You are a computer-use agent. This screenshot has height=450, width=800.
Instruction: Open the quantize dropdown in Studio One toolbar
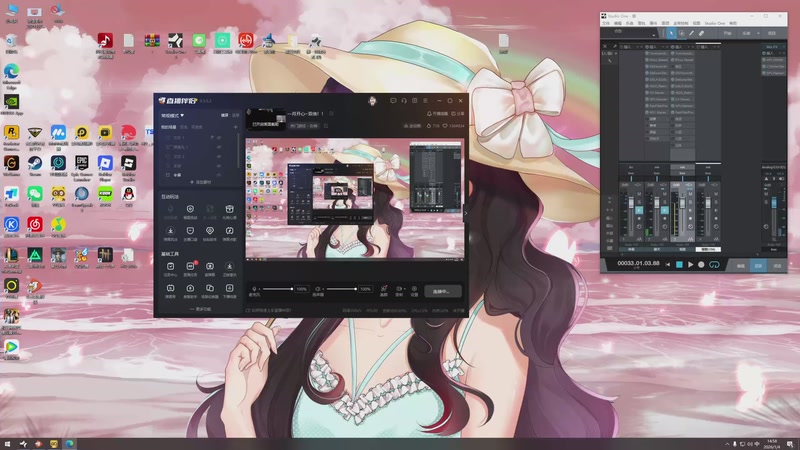[x=654, y=35]
